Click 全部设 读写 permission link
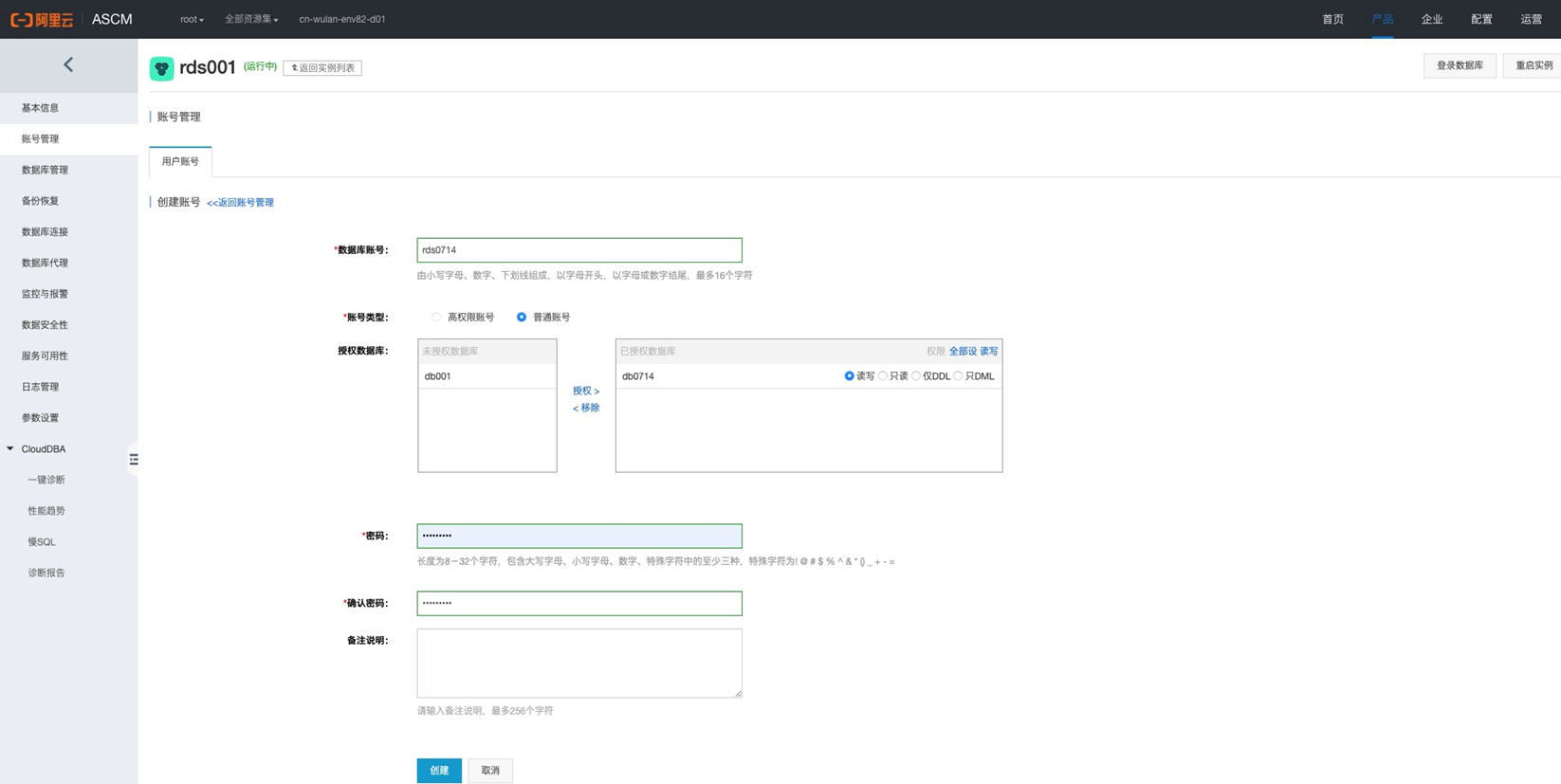The image size is (1561, 784). coord(973,352)
